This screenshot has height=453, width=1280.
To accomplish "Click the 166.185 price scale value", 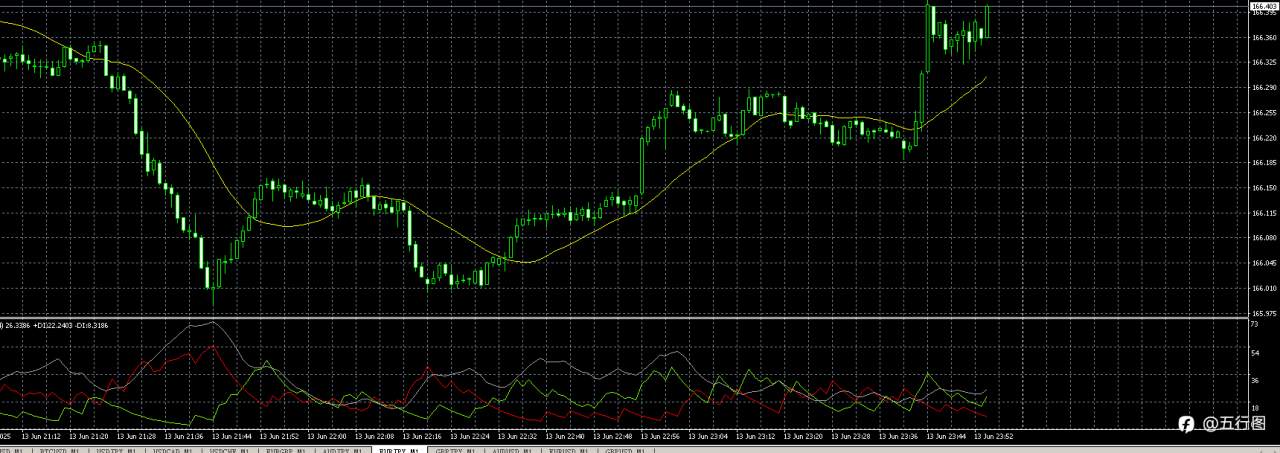I will pos(1263,163).
